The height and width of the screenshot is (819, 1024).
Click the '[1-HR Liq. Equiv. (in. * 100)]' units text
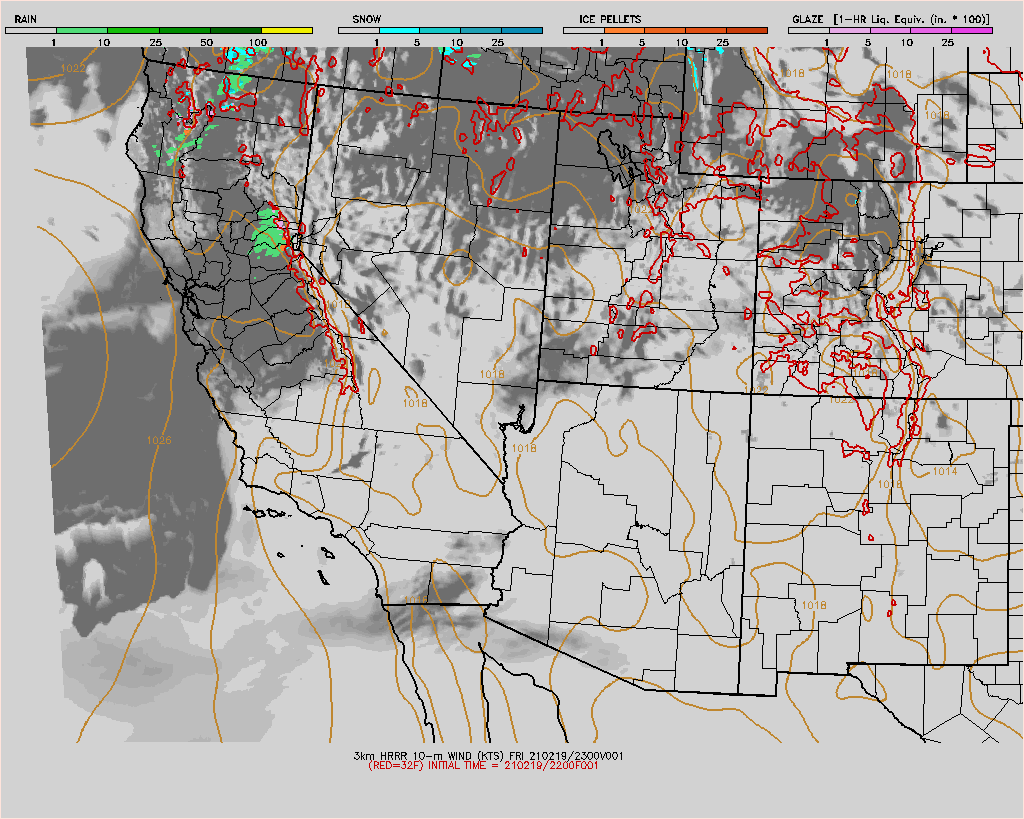tap(911, 19)
